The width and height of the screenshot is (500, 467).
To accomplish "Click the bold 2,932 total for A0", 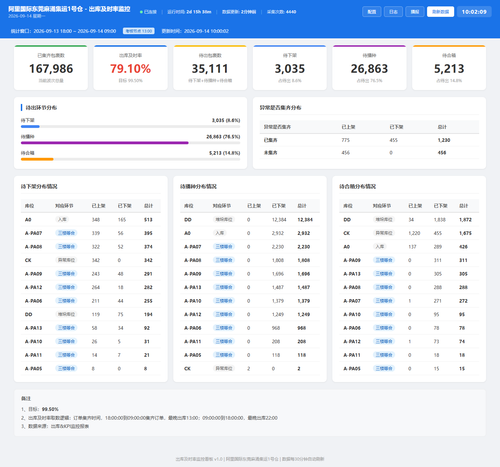I will pyautogui.click(x=304, y=233).
